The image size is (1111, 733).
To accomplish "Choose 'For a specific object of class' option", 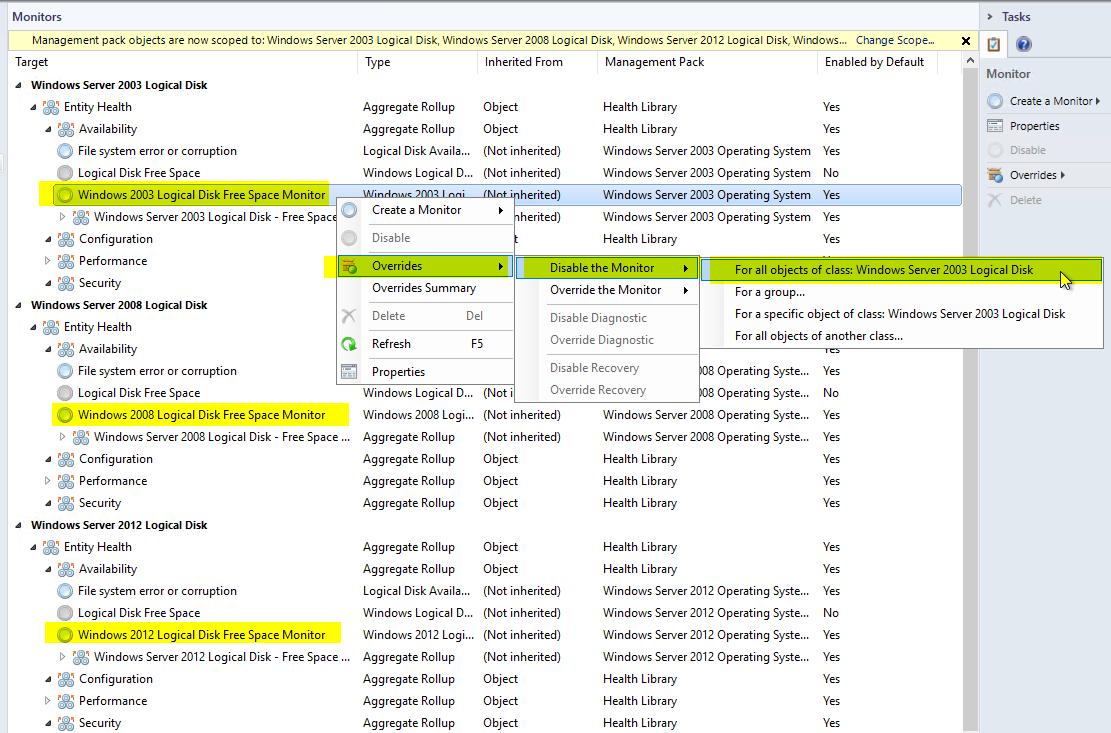I will (x=901, y=314).
